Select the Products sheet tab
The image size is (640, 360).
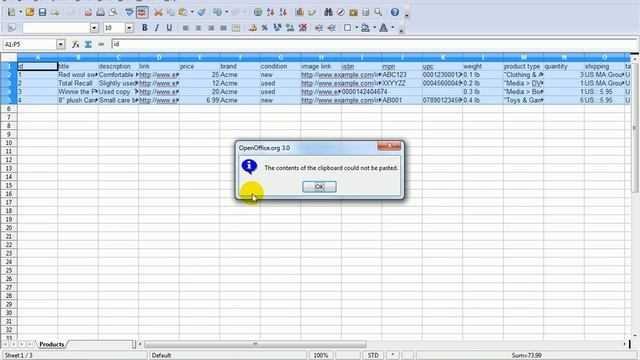pos(51,344)
